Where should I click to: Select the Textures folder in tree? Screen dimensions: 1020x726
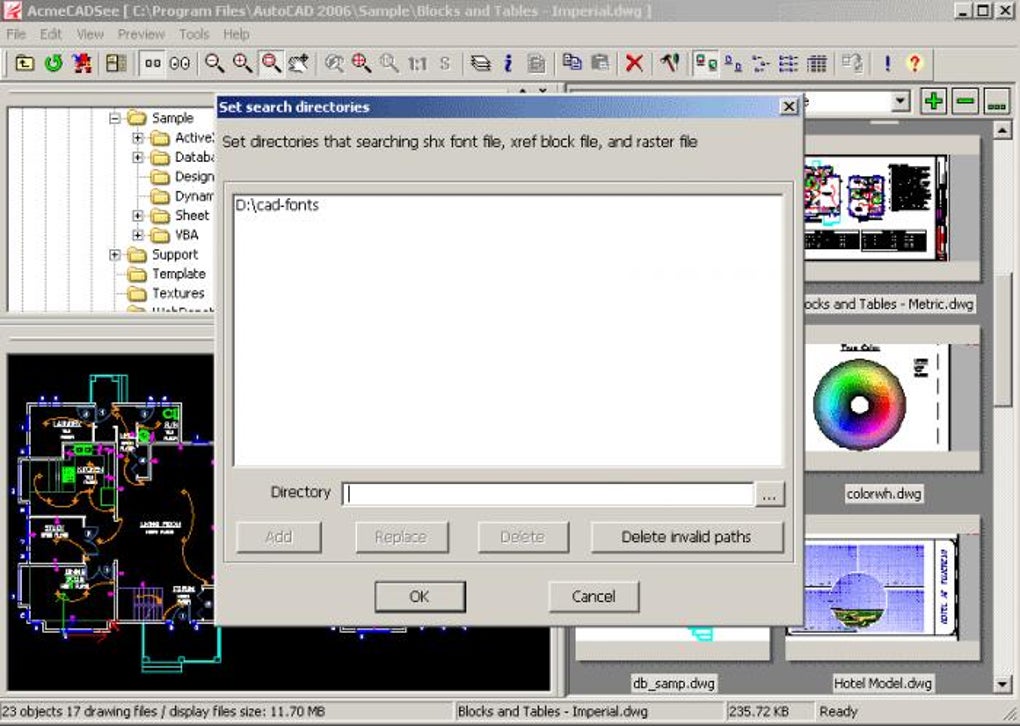coord(178,293)
